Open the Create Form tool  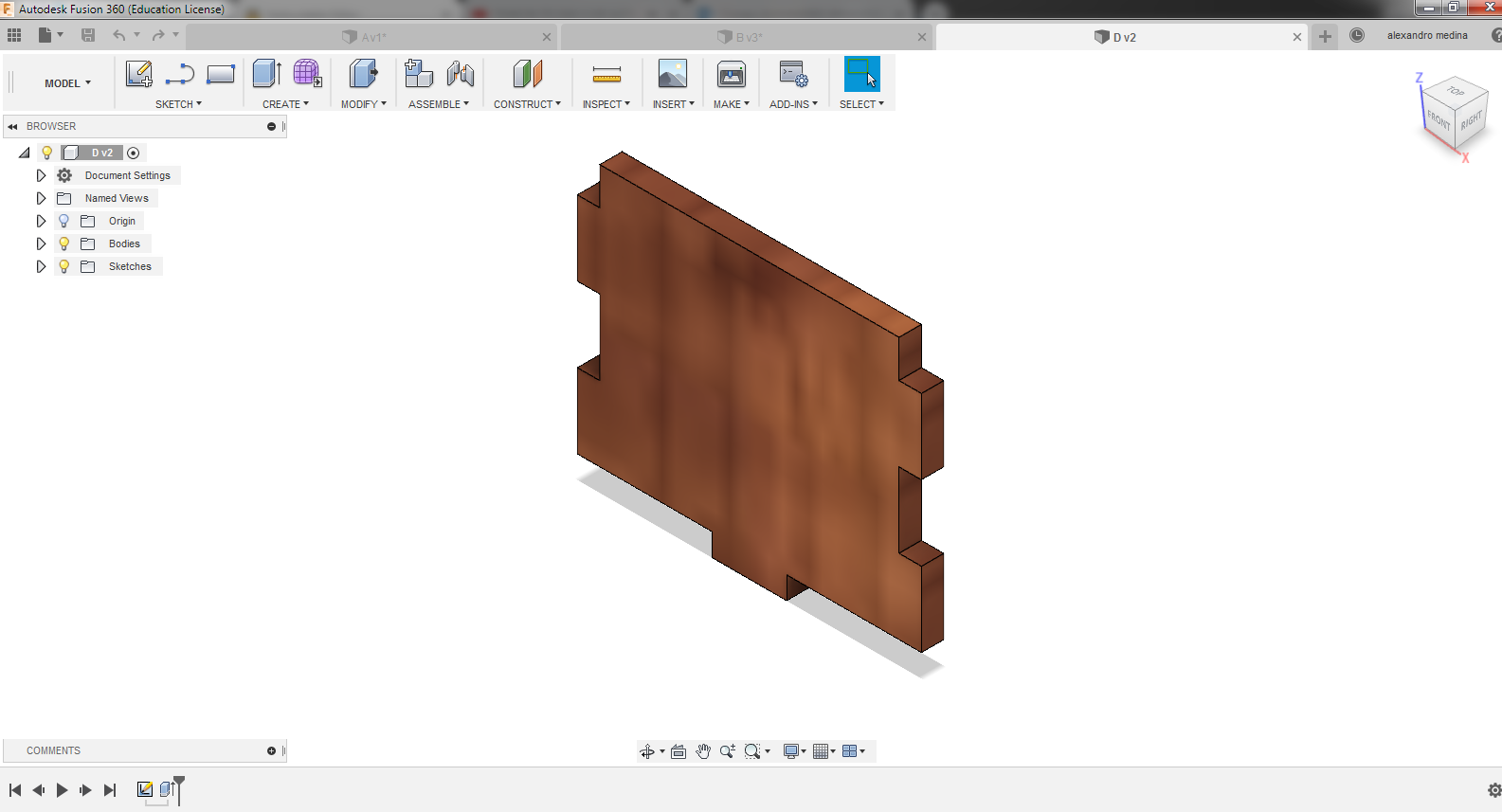307,74
